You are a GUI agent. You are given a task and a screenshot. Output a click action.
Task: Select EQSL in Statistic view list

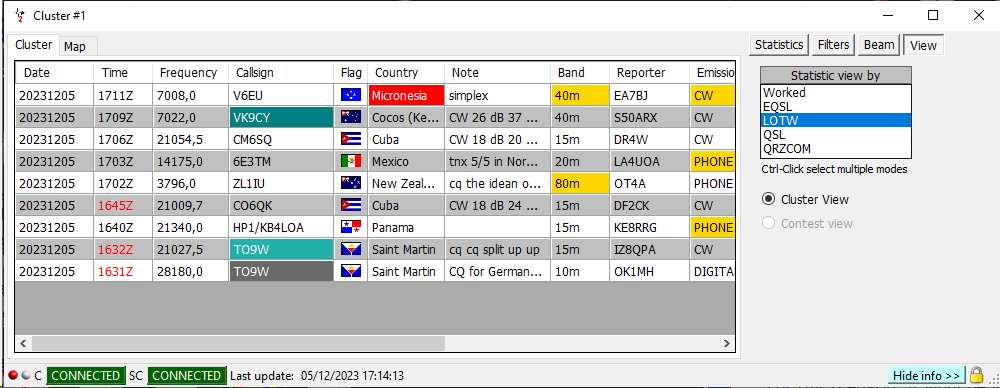point(835,107)
